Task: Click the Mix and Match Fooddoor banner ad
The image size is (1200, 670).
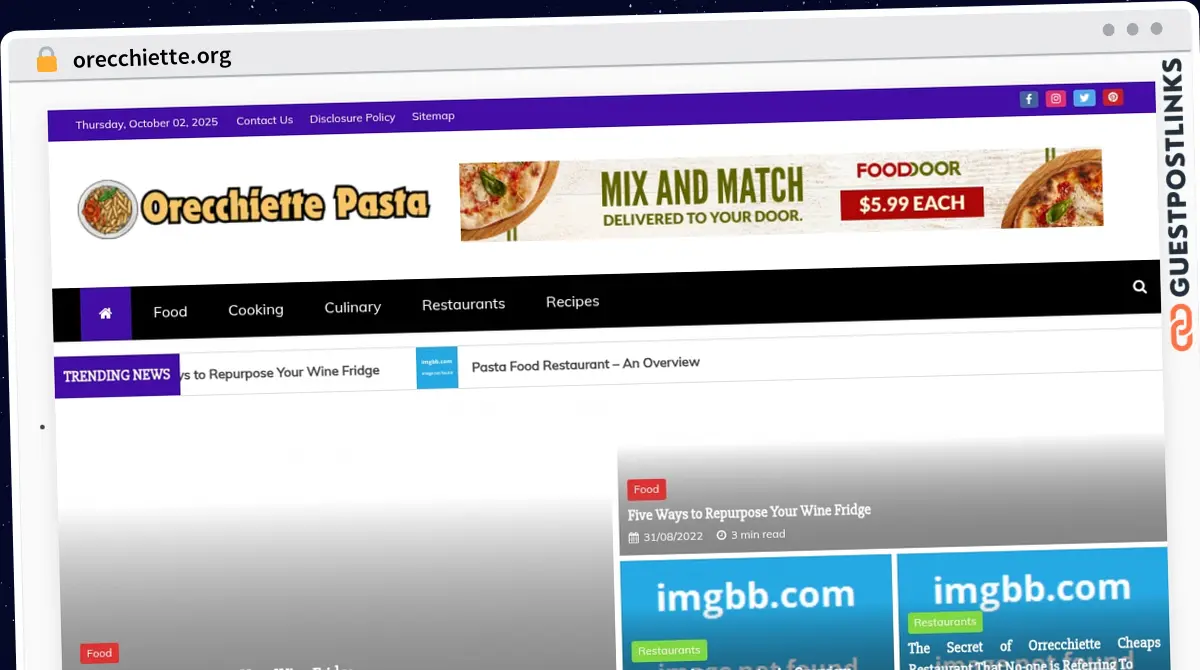Action: click(x=781, y=195)
